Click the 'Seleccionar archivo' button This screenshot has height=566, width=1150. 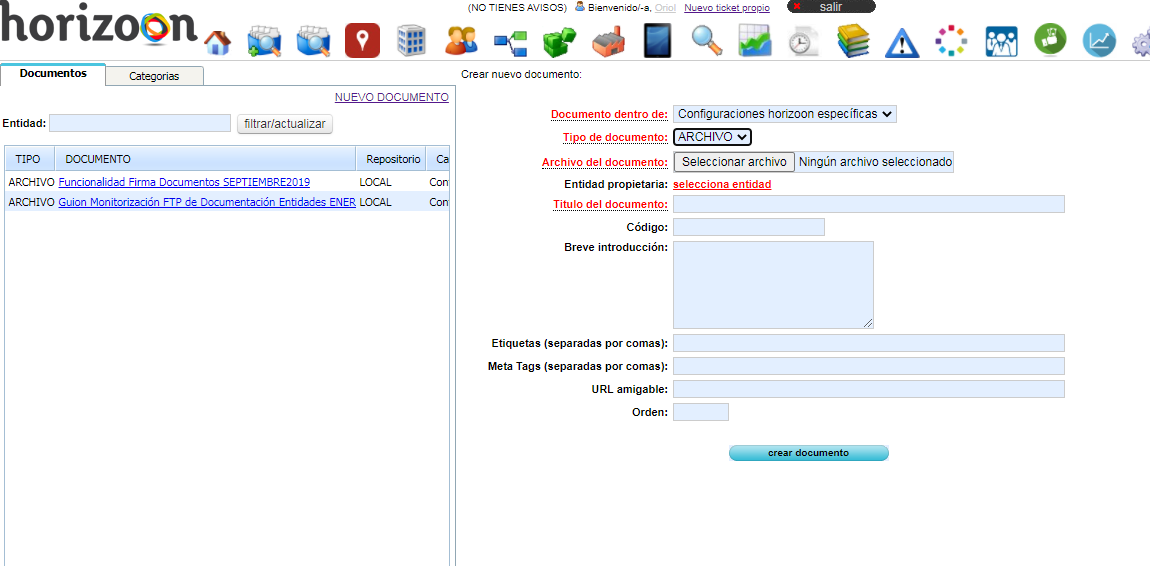[x=734, y=161]
